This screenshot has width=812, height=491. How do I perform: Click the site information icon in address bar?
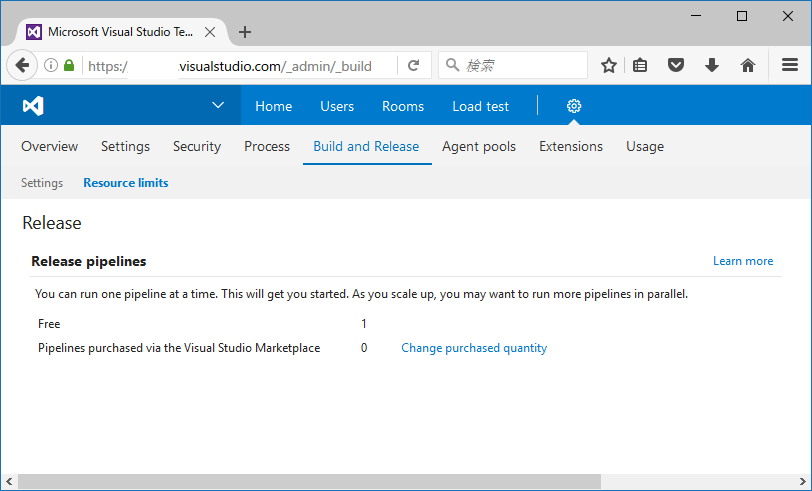(x=51, y=65)
